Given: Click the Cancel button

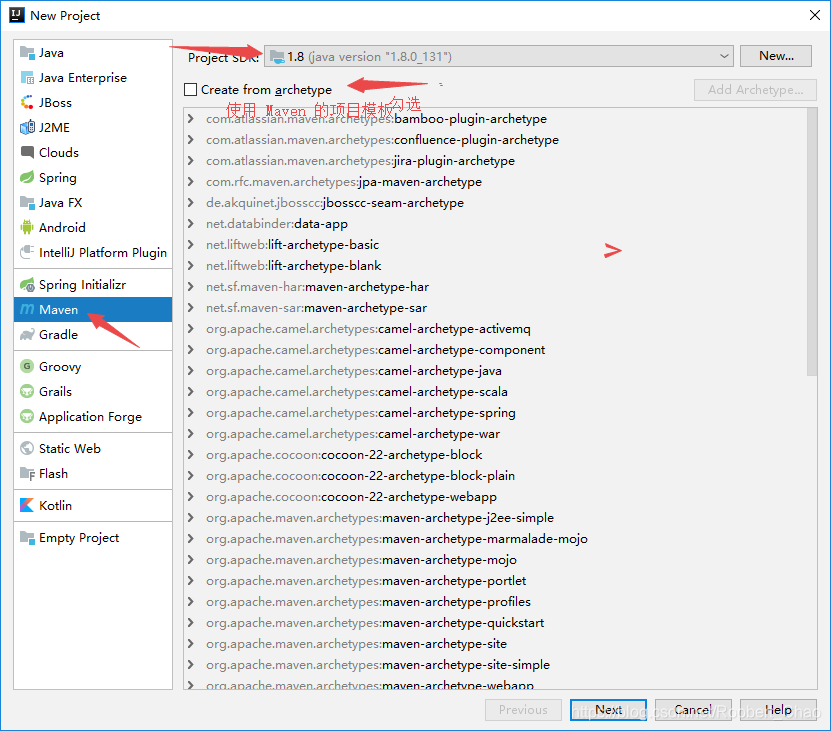Looking at the screenshot, I should pyautogui.click(x=693, y=710).
